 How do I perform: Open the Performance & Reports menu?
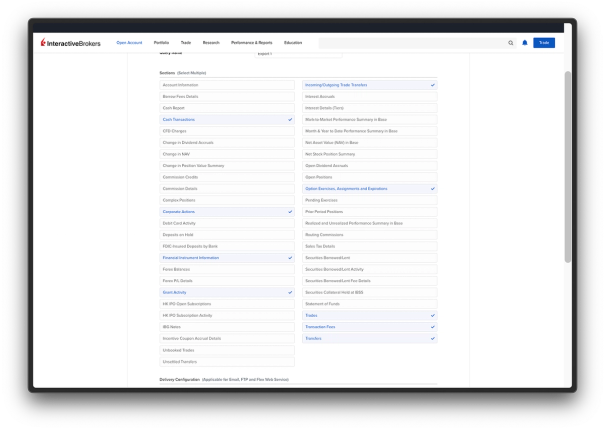point(252,43)
